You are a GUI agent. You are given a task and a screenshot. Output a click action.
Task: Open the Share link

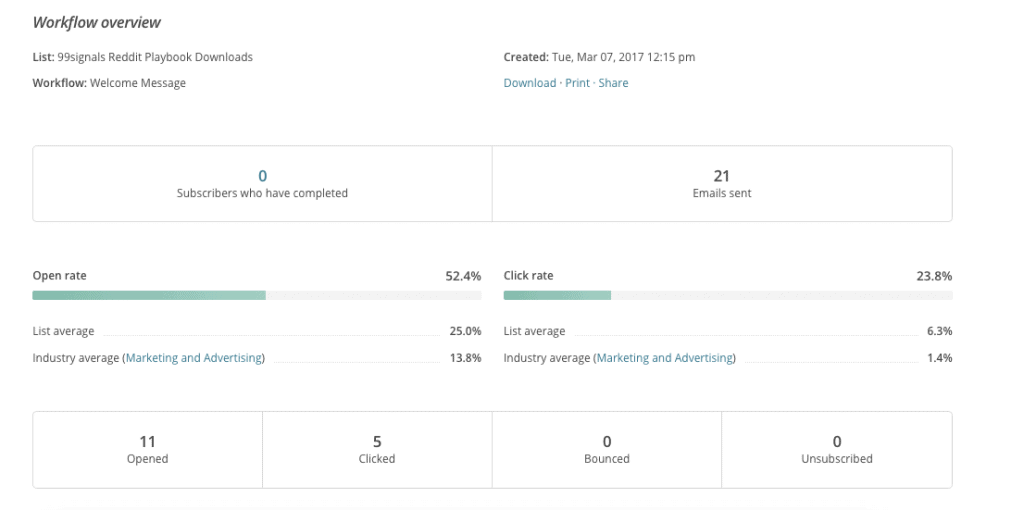pyautogui.click(x=613, y=83)
